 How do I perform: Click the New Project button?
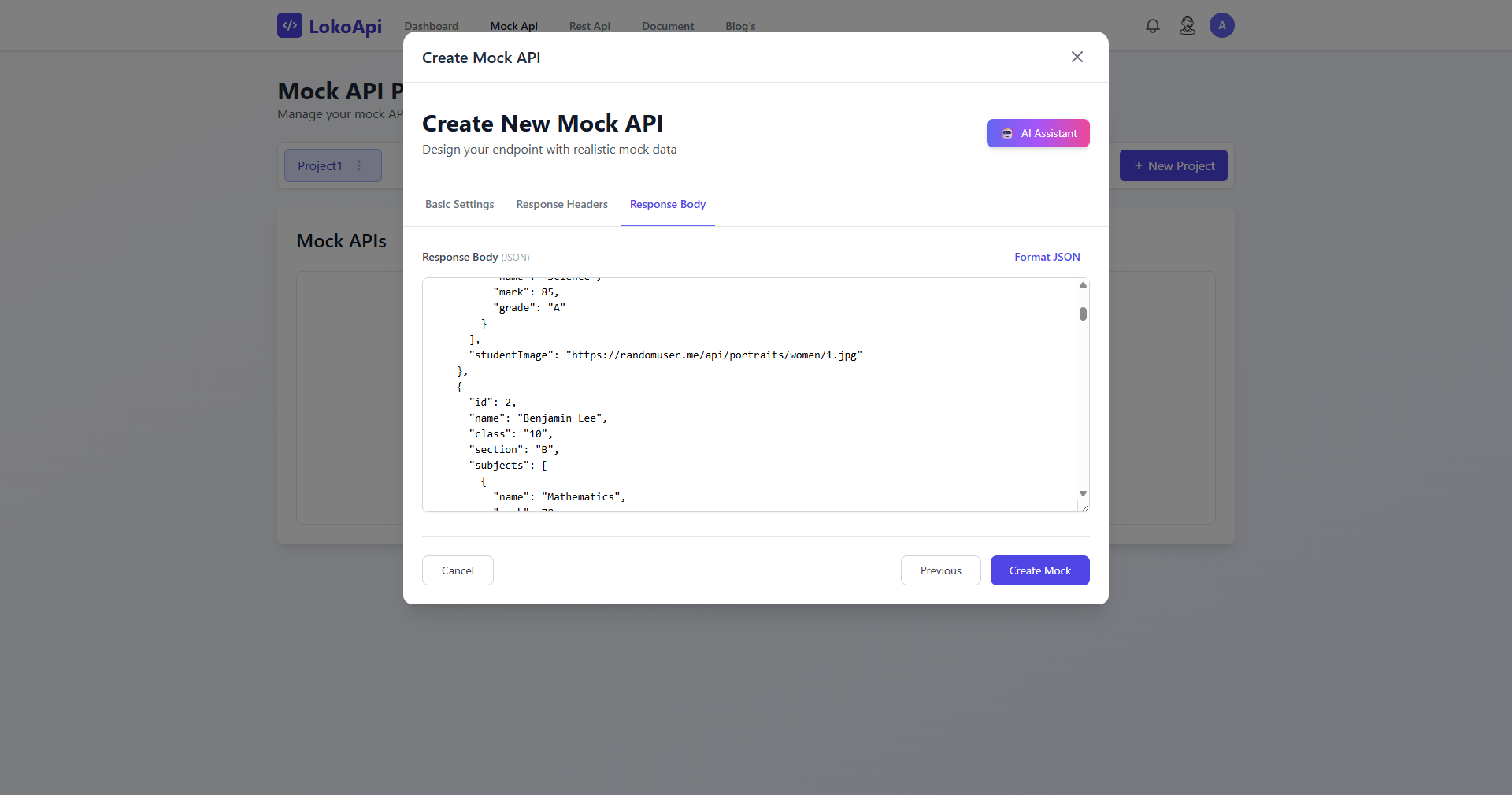point(1173,165)
